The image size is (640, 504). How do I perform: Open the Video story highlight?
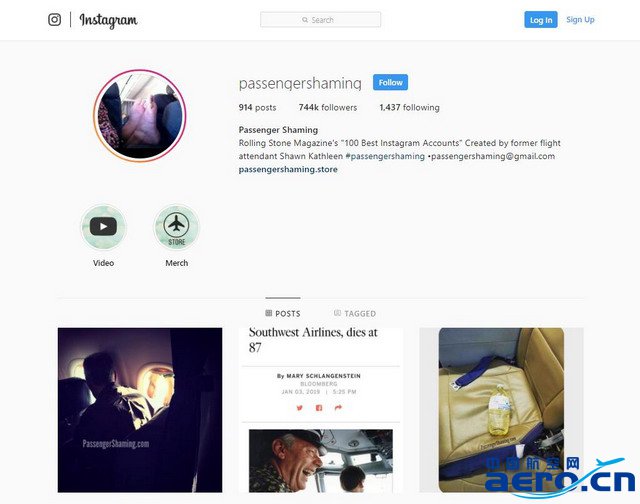click(x=103, y=227)
